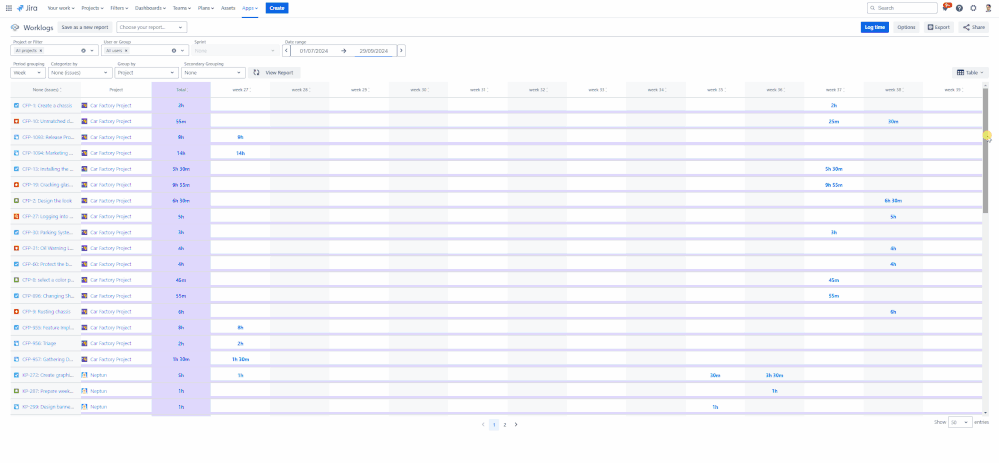The image size is (999, 463).
Task: Click bug icon of CFP-9 row
Action: tap(17, 311)
